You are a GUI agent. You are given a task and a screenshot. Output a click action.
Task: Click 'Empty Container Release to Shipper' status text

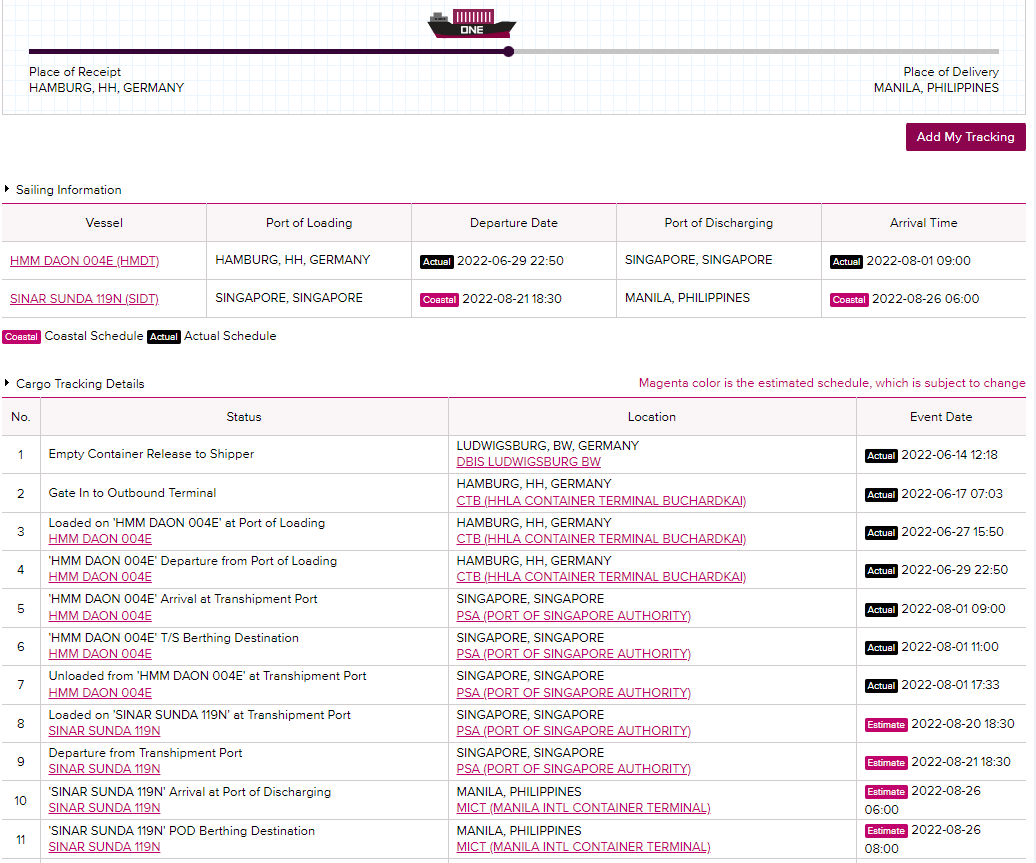(x=151, y=454)
